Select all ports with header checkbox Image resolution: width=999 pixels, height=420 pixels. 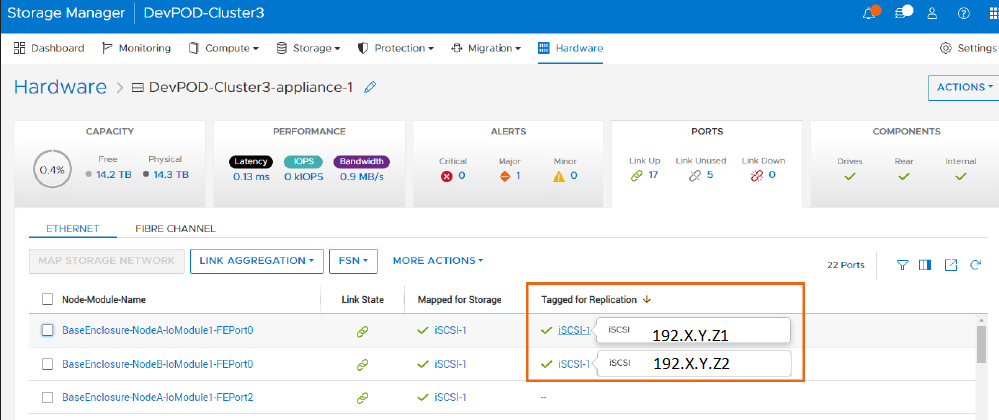pos(48,299)
